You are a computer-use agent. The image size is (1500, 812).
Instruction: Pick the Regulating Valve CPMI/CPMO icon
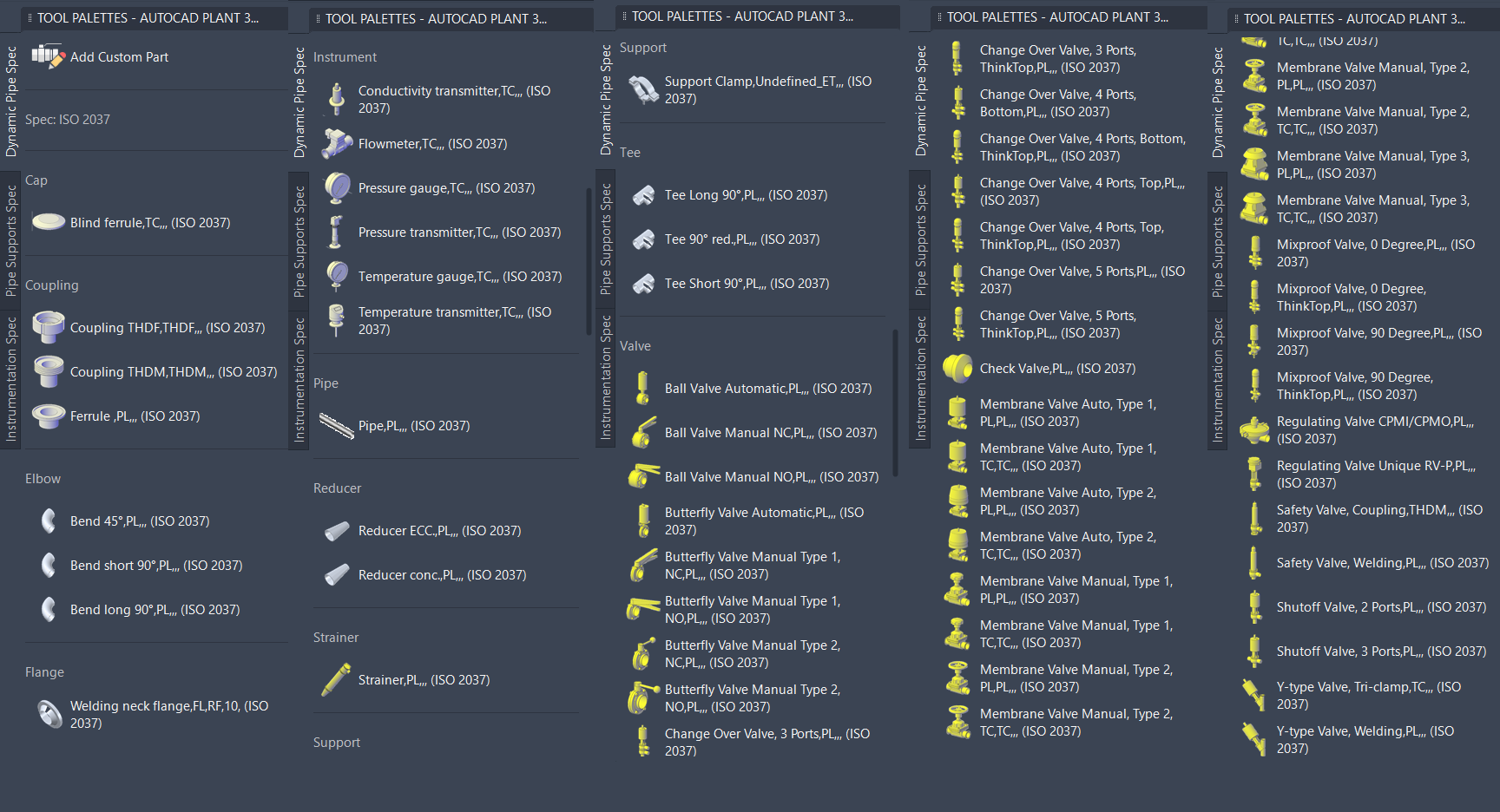click(x=1255, y=429)
